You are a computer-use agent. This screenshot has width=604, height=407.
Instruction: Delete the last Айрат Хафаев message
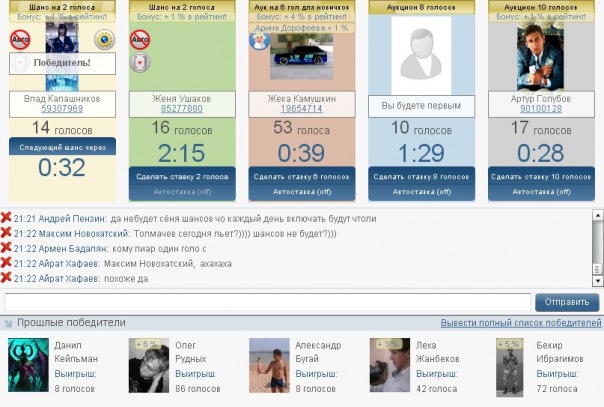click(6, 277)
